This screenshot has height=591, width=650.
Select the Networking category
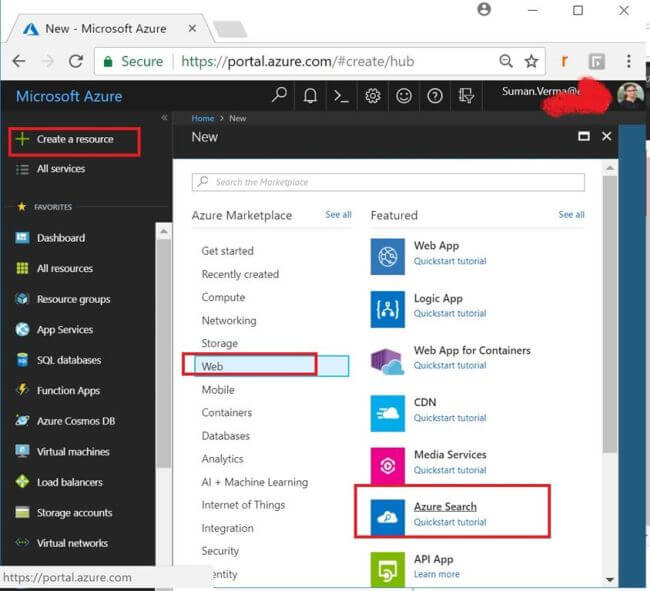(229, 321)
